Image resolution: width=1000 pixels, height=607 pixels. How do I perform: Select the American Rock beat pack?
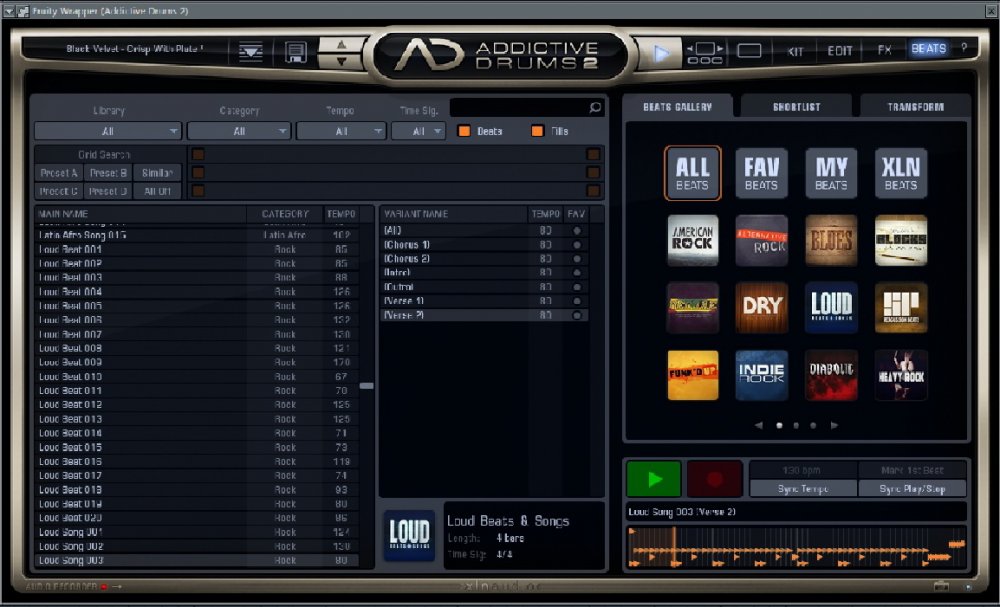click(693, 240)
